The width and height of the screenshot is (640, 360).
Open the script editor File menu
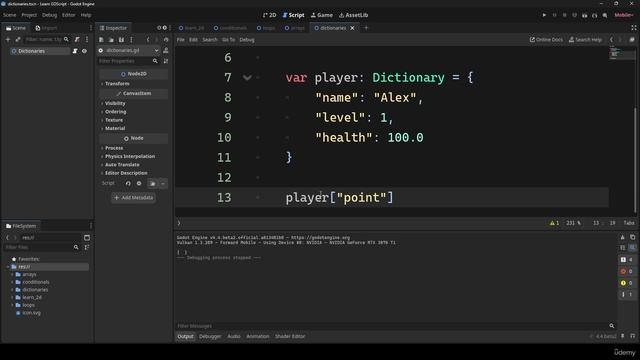[181, 40]
